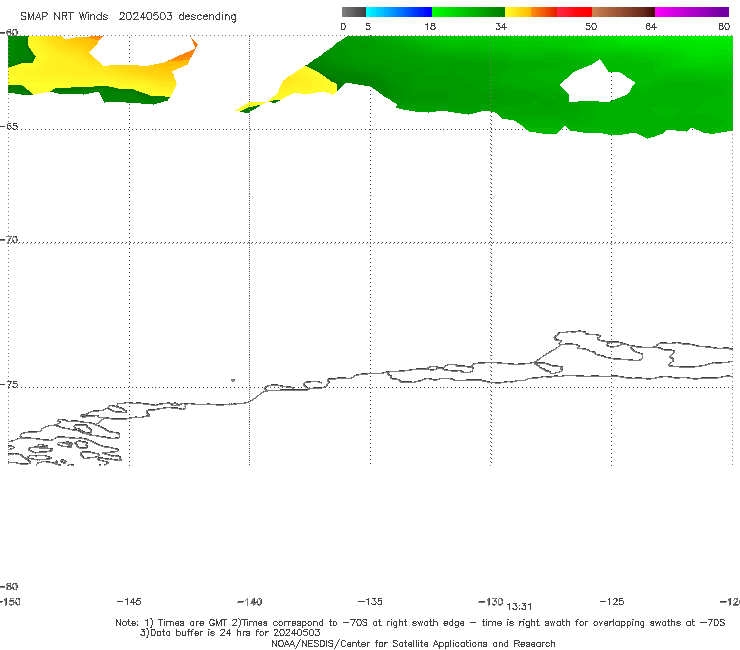
Task: Click the white hole in the green wind area
Action: coord(597,83)
